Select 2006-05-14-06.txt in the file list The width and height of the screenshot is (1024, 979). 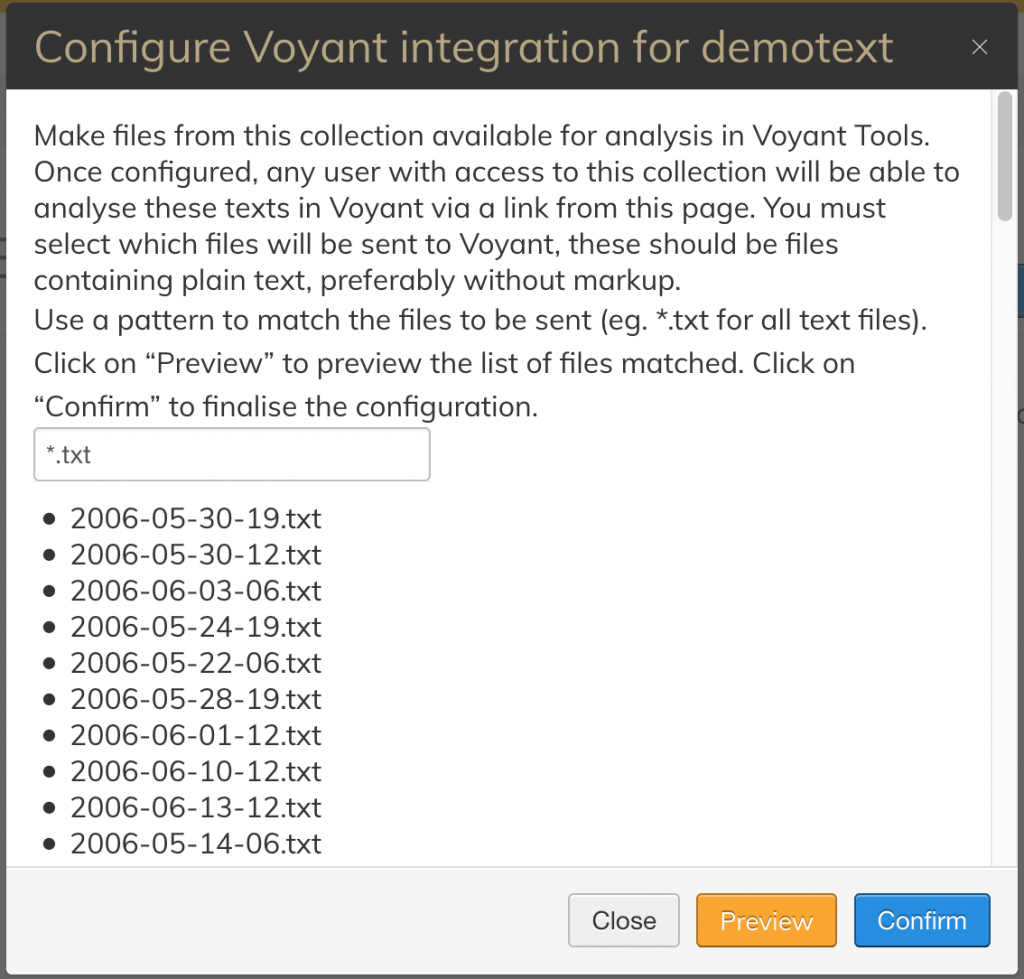pos(196,844)
